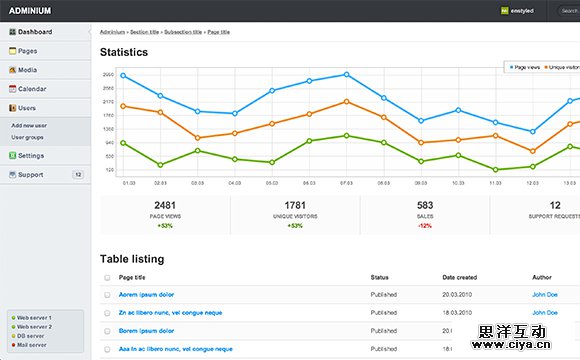Click the enstyled user avatar icon
580x360 pixels.
point(505,11)
